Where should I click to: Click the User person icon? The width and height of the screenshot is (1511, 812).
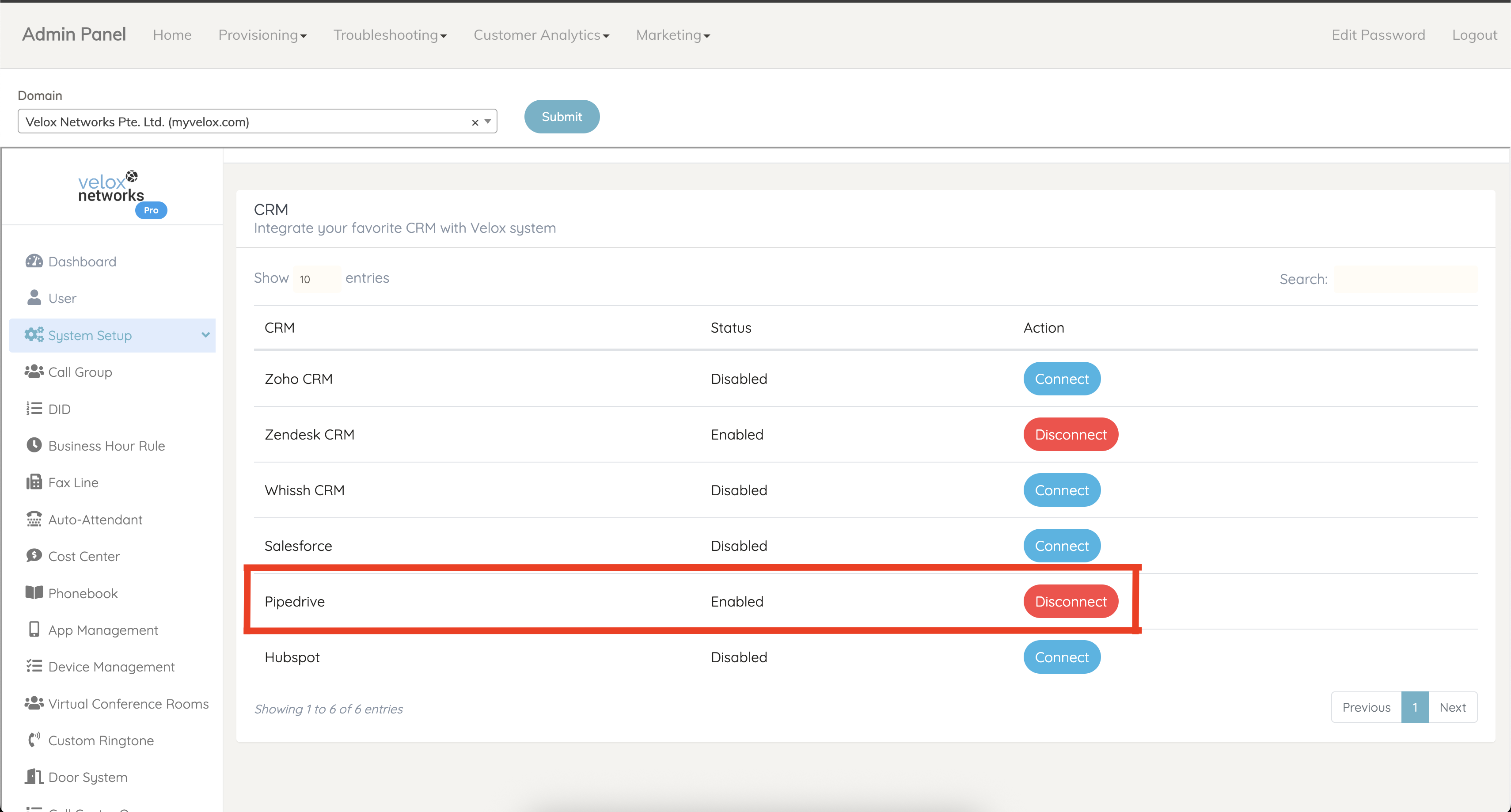tap(34, 298)
